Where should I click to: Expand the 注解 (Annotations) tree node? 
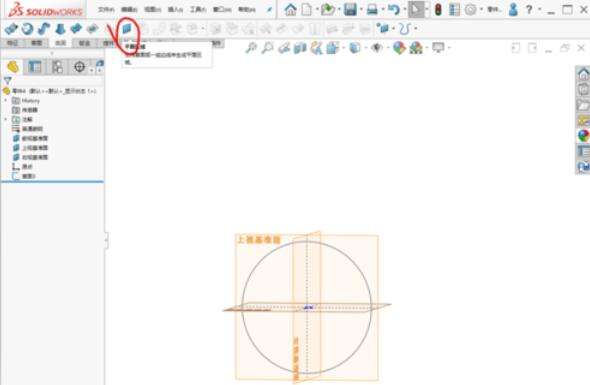pos(6,119)
